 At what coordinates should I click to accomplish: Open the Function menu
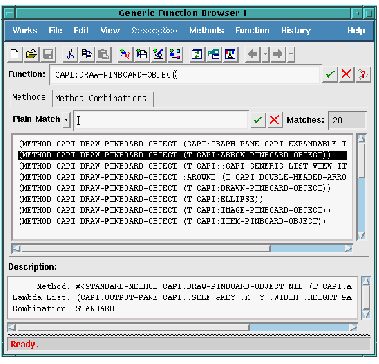[252, 30]
